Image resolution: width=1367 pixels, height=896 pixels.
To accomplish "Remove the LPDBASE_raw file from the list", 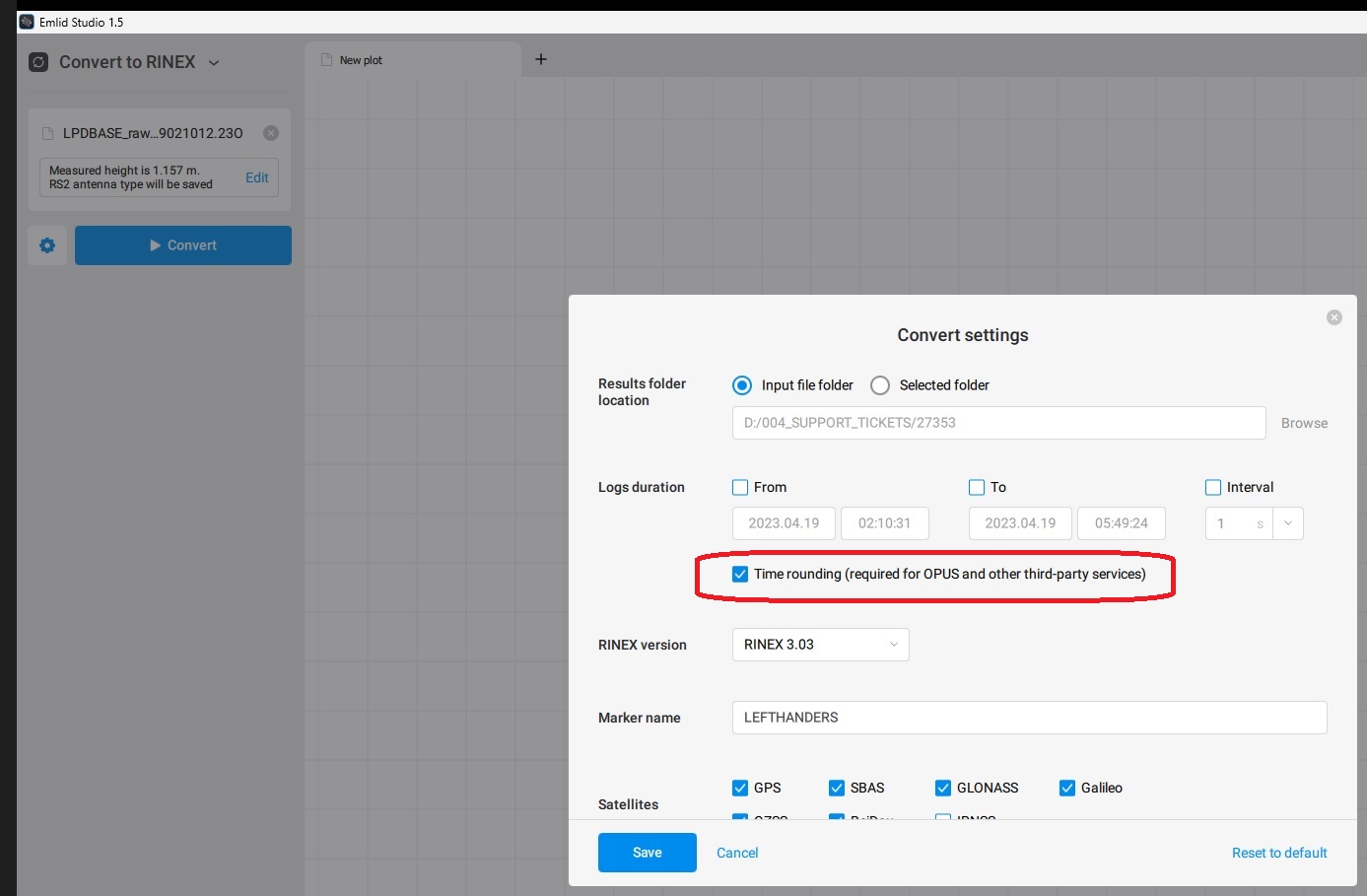I will (271, 133).
